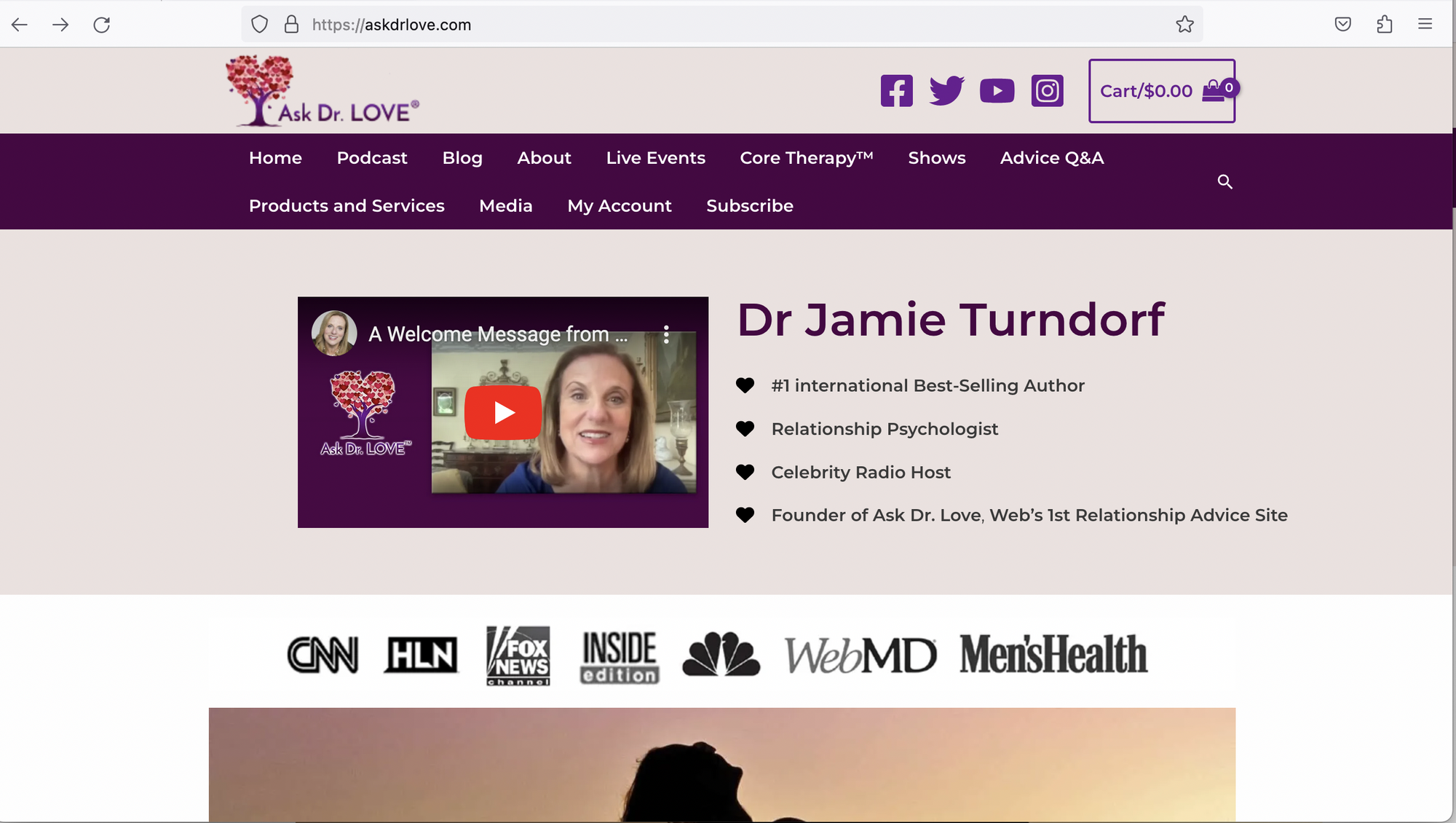The image size is (1456, 823).
Task: Click the Inside Edition logo
Action: coord(620,657)
